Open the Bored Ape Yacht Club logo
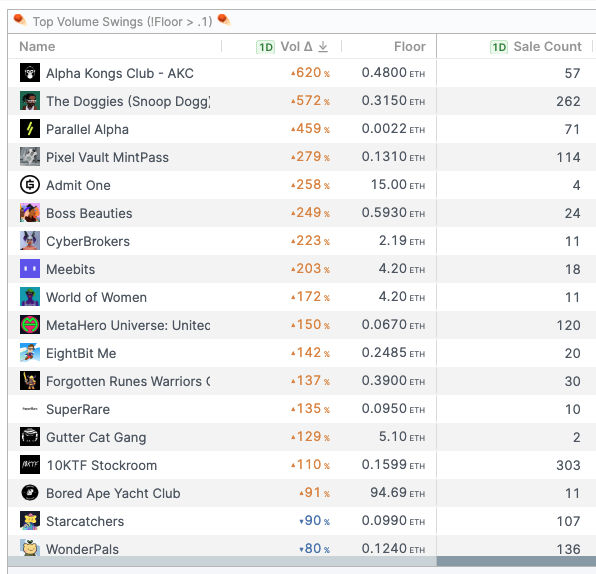596x574 pixels. pos(30,493)
